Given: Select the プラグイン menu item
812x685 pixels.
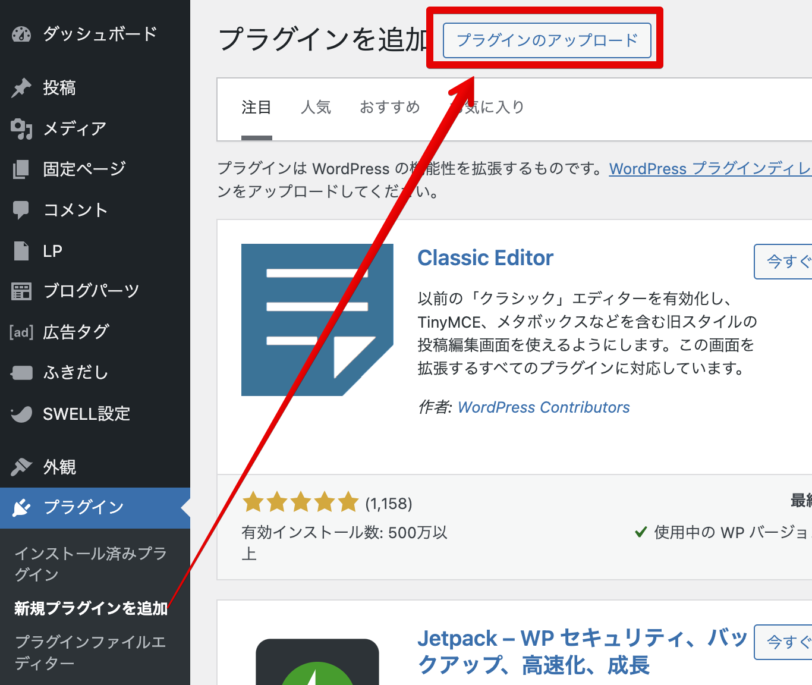Looking at the screenshot, I should point(95,507).
